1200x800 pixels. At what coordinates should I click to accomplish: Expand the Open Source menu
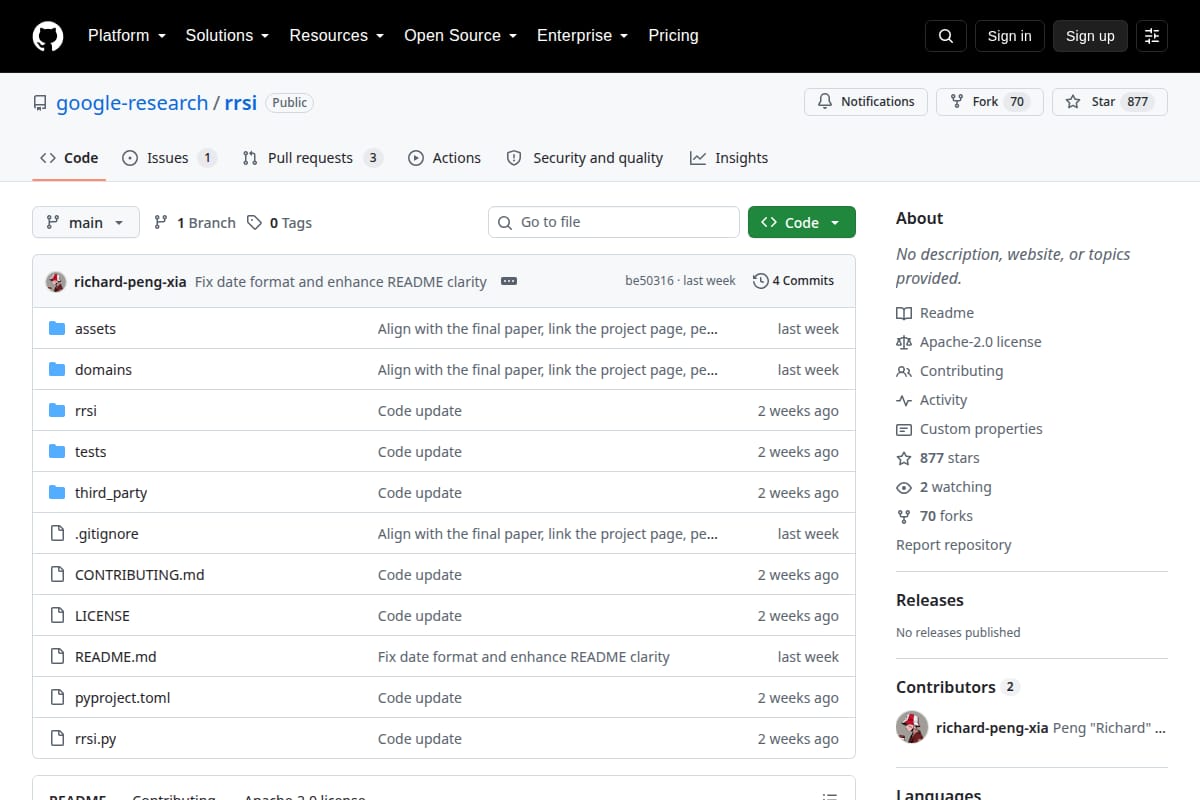461,35
